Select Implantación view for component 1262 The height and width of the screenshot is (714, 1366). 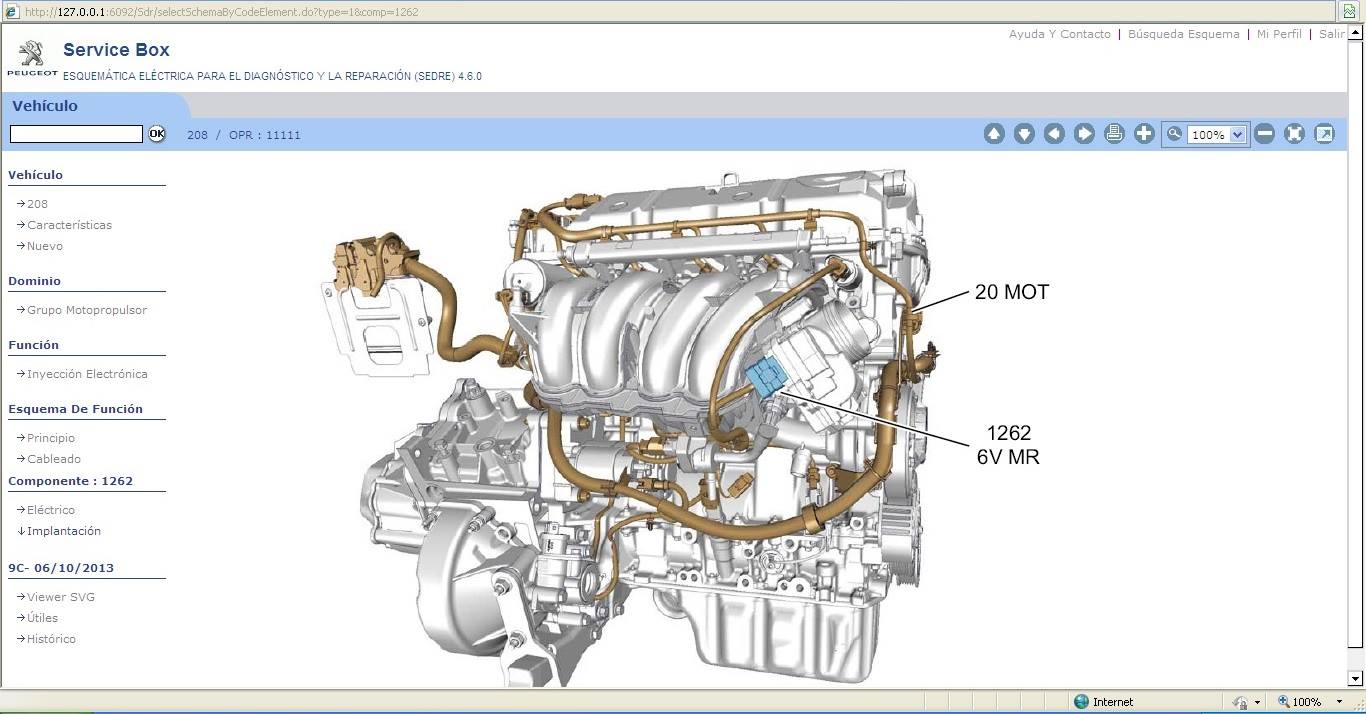(x=64, y=531)
